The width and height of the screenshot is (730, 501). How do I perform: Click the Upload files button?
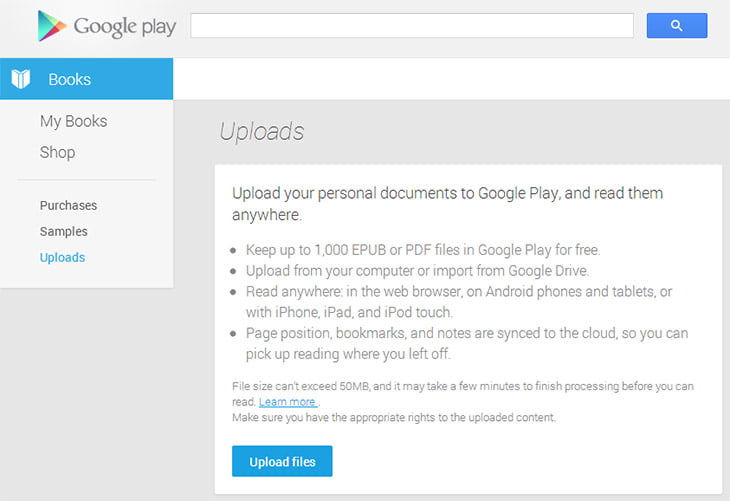click(282, 461)
